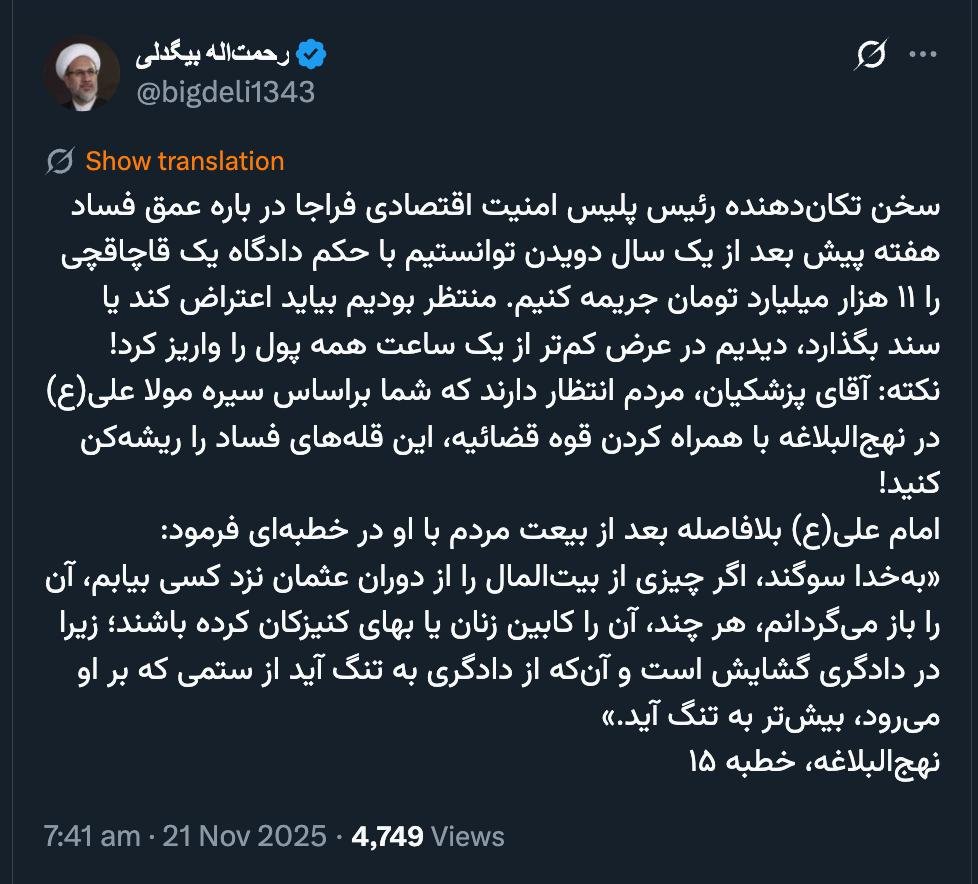The width and height of the screenshot is (978, 884).
Task: Click the Views label
Action: 468,836
